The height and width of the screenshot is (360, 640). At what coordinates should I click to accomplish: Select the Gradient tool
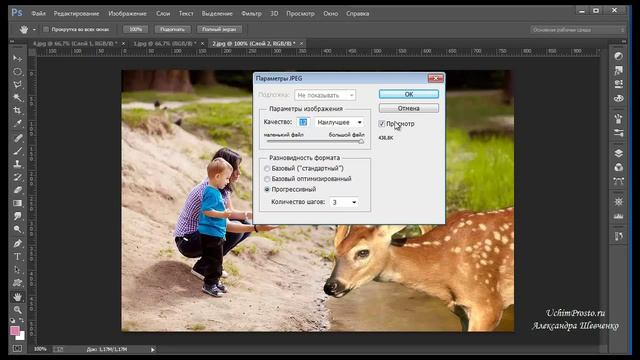point(17,203)
